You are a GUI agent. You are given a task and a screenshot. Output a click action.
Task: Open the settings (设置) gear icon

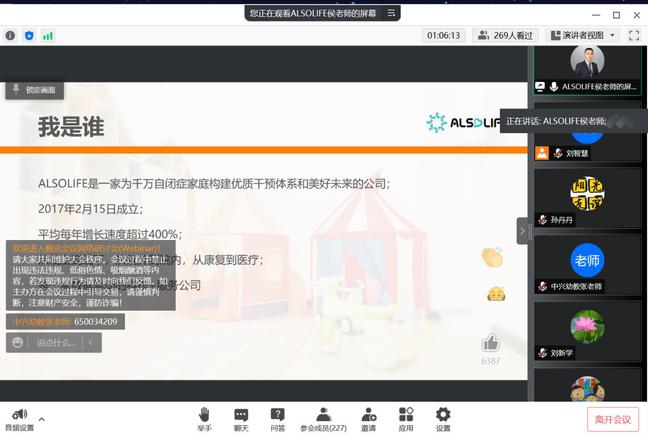click(443, 418)
